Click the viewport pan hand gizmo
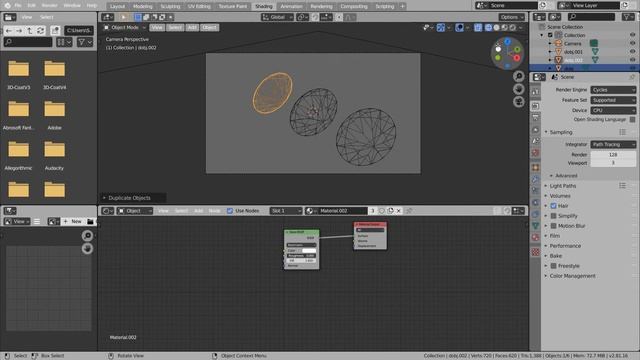Viewport: 640px width, 360px height. click(x=519, y=89)
